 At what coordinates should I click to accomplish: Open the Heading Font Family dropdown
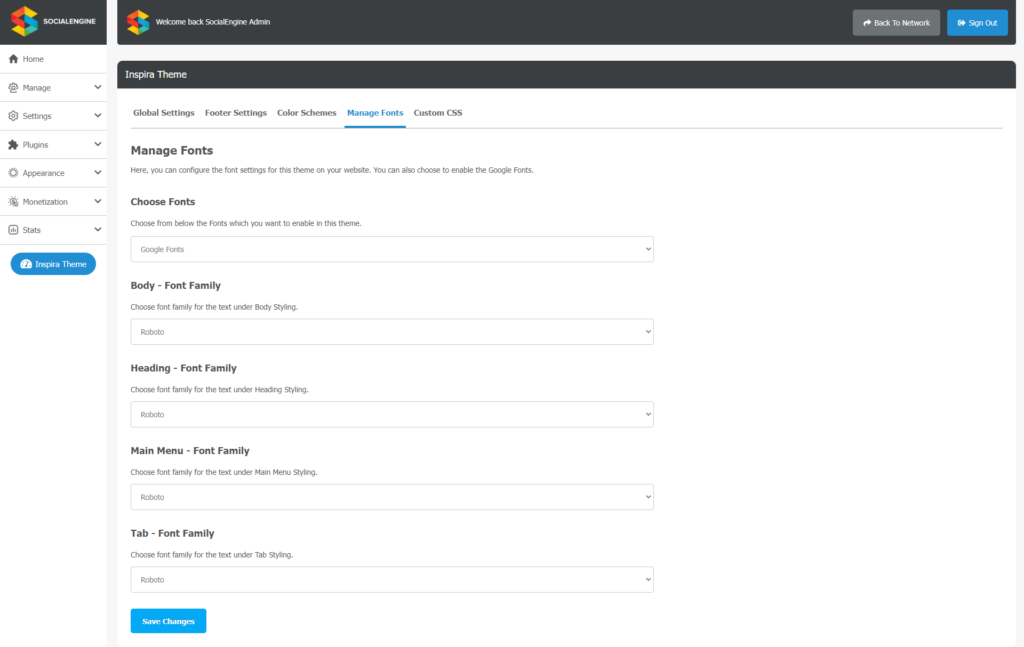(392, 415)
